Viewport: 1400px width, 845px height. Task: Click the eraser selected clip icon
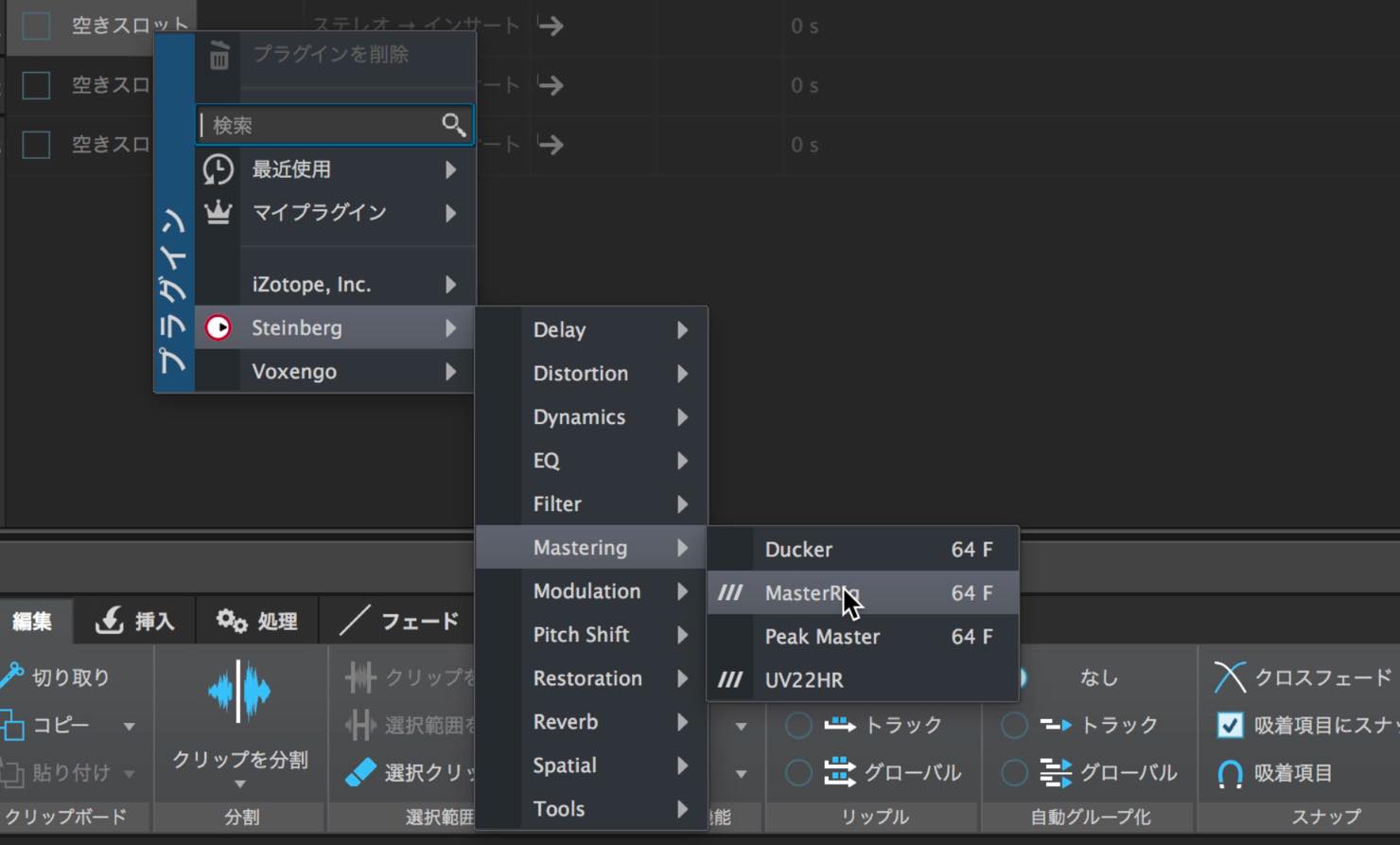[x=360, y=772]
